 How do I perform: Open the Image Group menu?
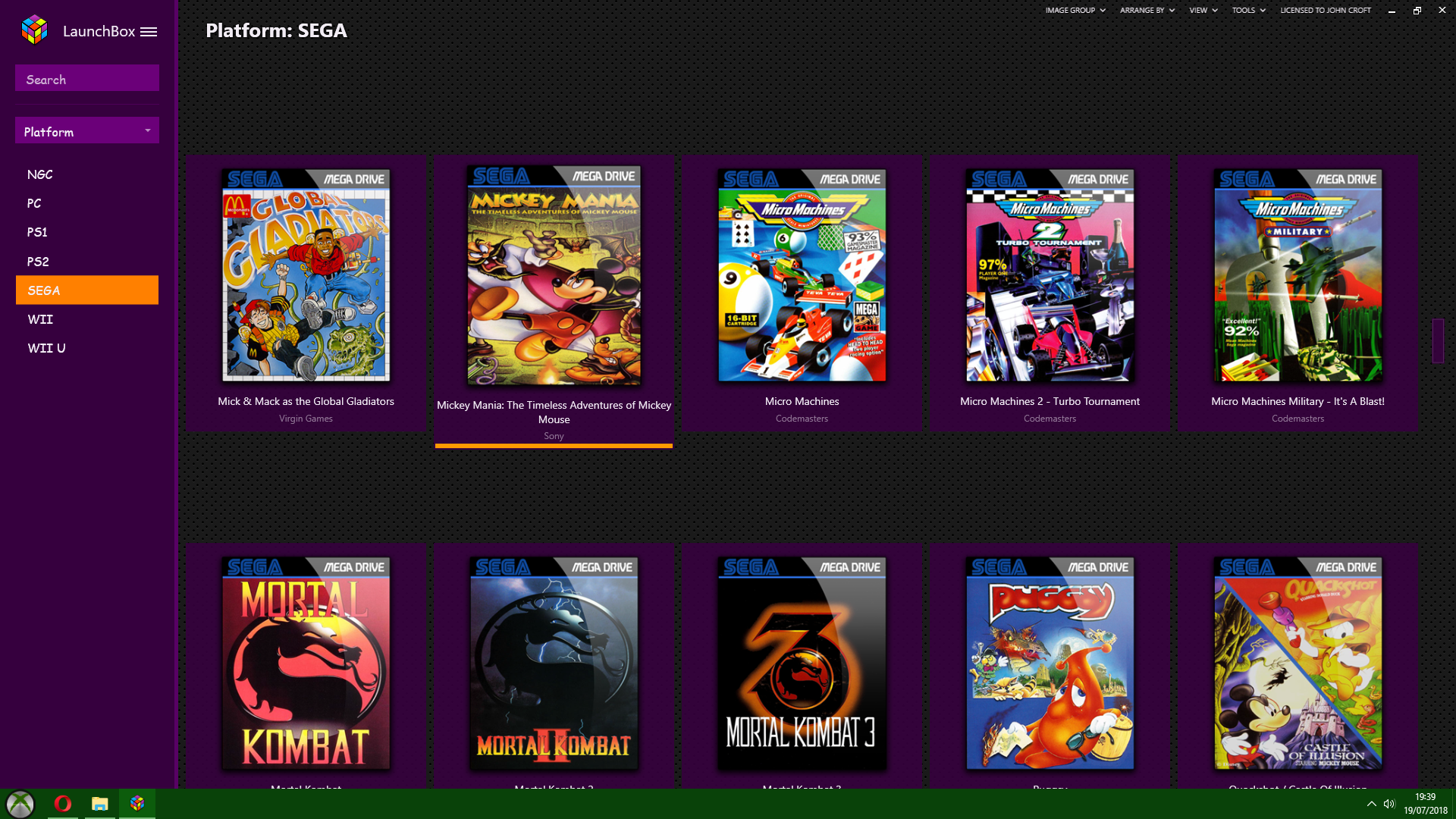[x=1075, y=11]
